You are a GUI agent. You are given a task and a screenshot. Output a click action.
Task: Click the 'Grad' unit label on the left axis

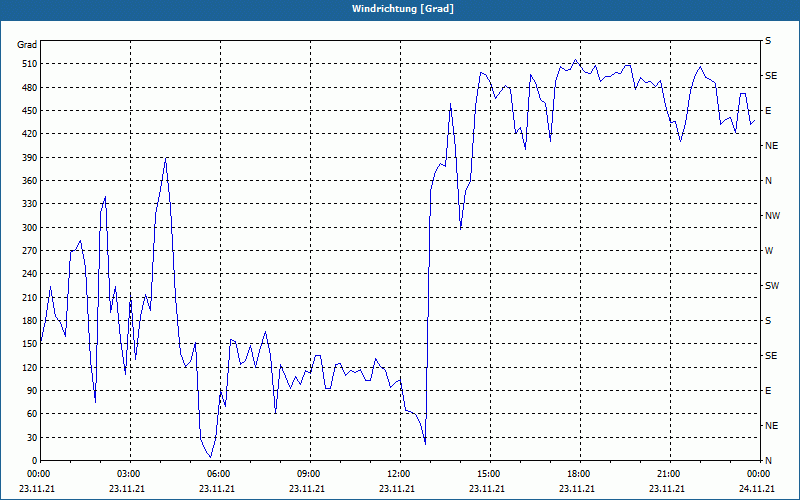pos(27,45)
